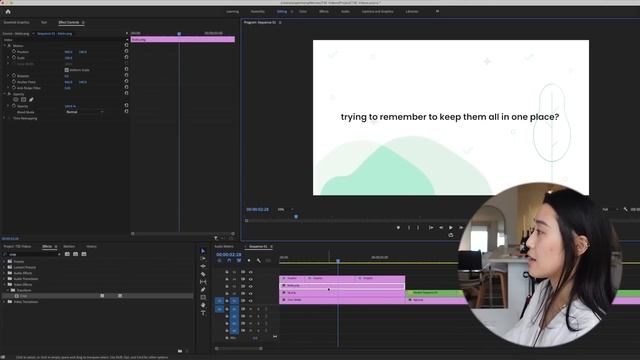Open the playback resolution dropdown

click(610, 209)
